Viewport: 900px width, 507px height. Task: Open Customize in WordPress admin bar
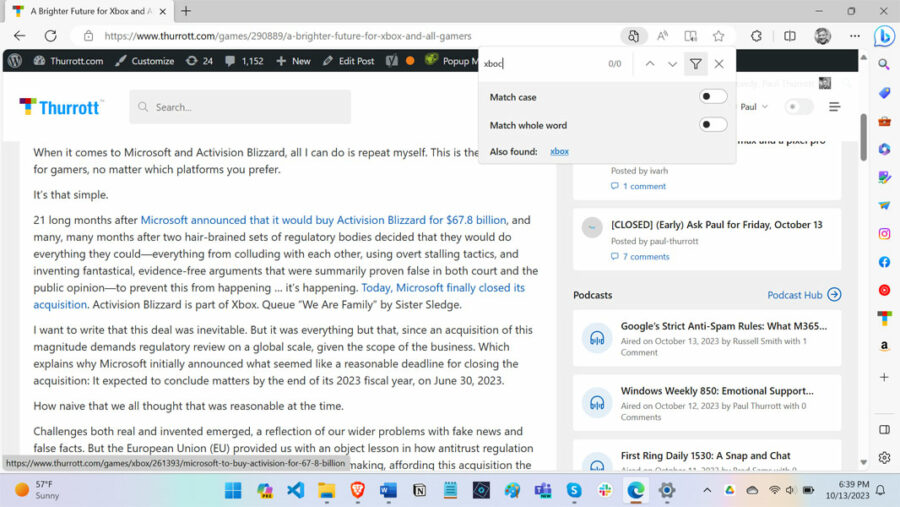point(145,61)
